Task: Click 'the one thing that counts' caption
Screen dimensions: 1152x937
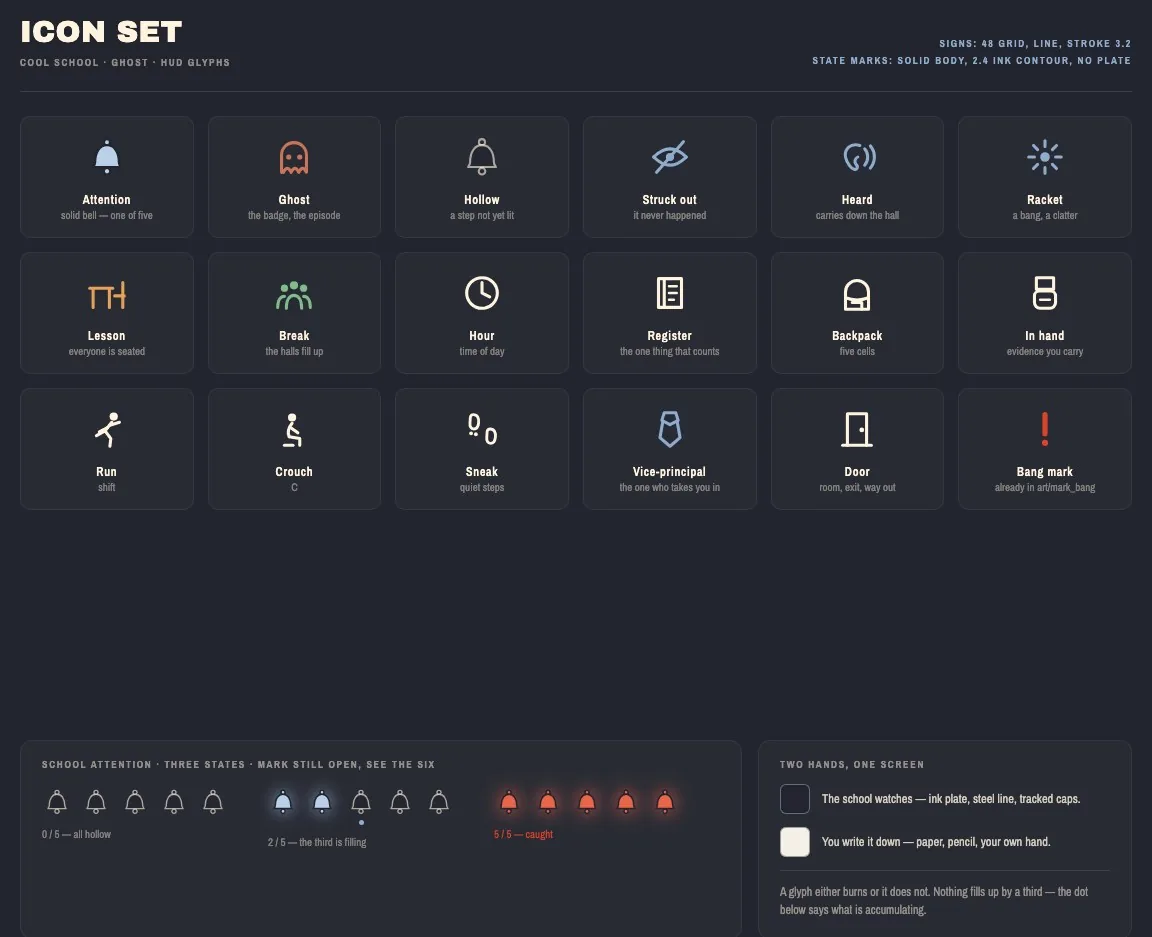Action: (669, 351)
